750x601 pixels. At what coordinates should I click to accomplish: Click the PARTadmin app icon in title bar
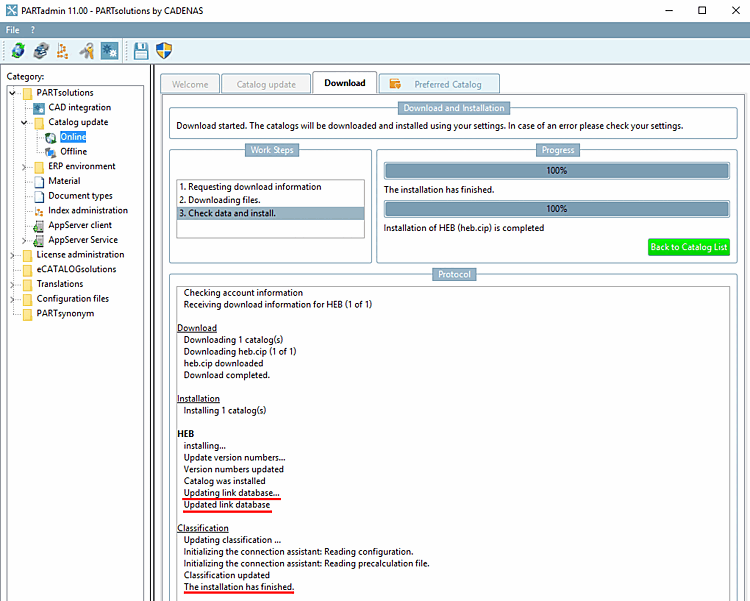point(11,10)
